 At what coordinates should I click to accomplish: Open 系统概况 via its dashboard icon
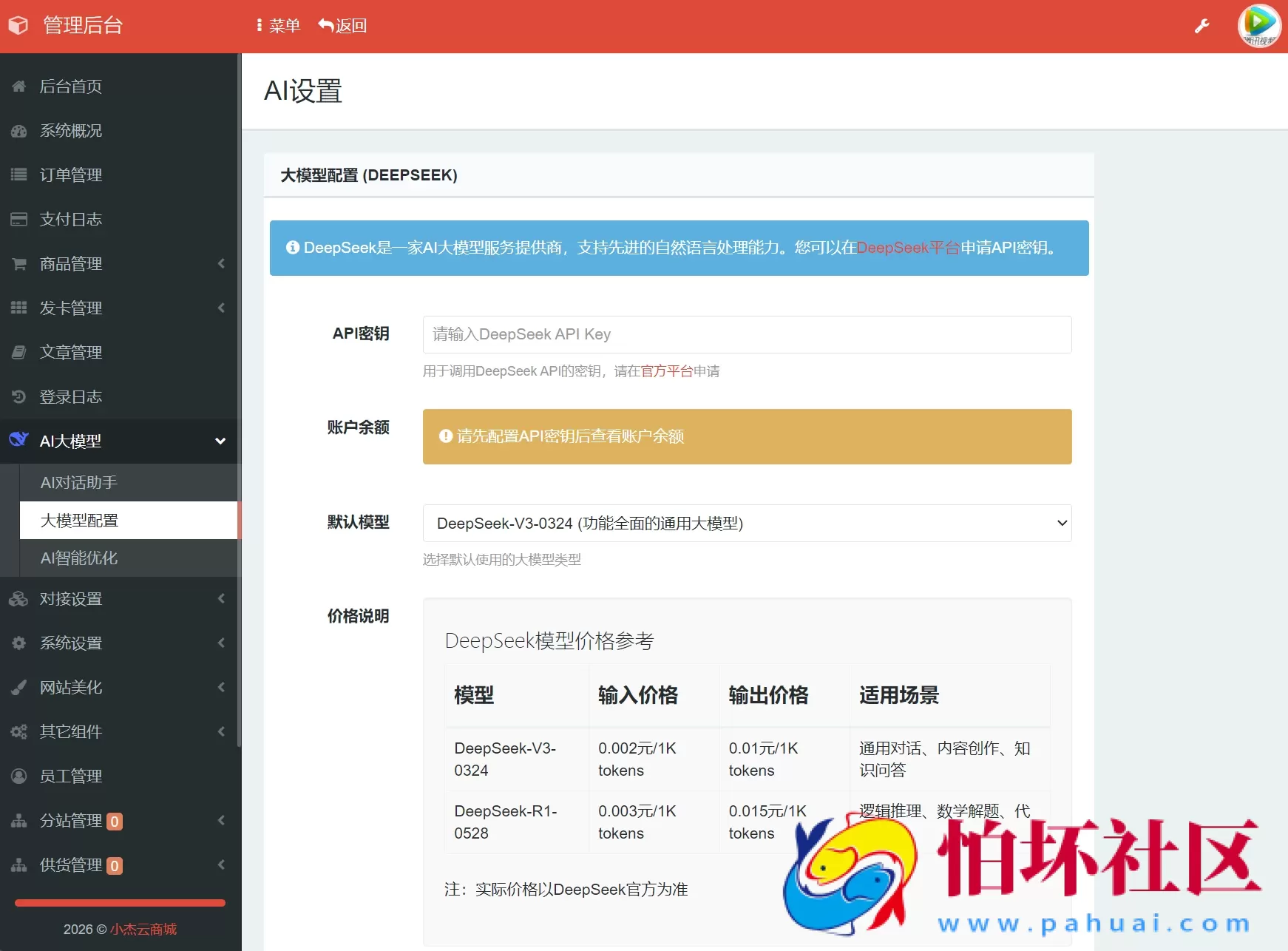(x=18, y=131)
